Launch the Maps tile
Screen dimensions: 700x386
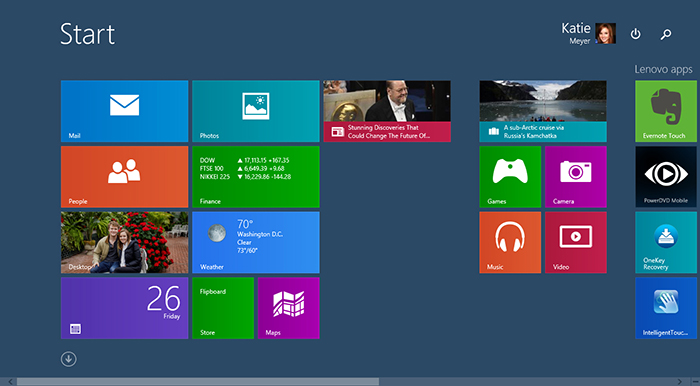tap(289, 308)
